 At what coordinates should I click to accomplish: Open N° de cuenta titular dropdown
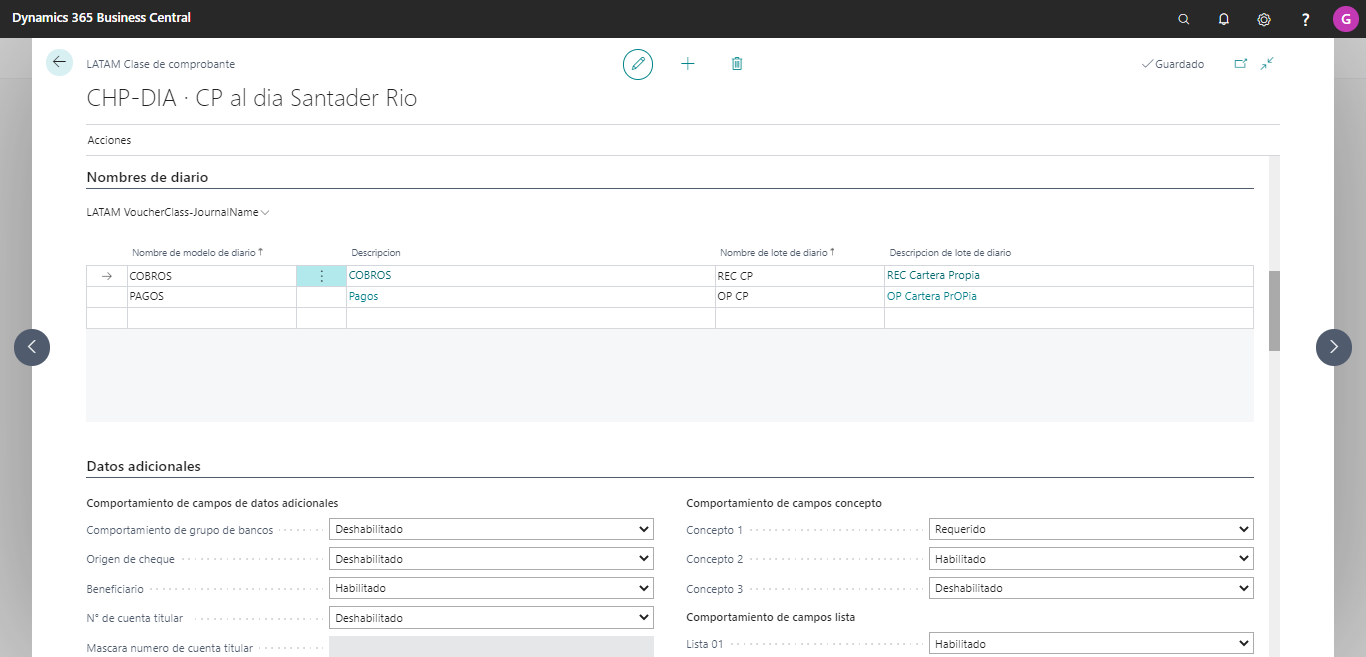(491, 618)
